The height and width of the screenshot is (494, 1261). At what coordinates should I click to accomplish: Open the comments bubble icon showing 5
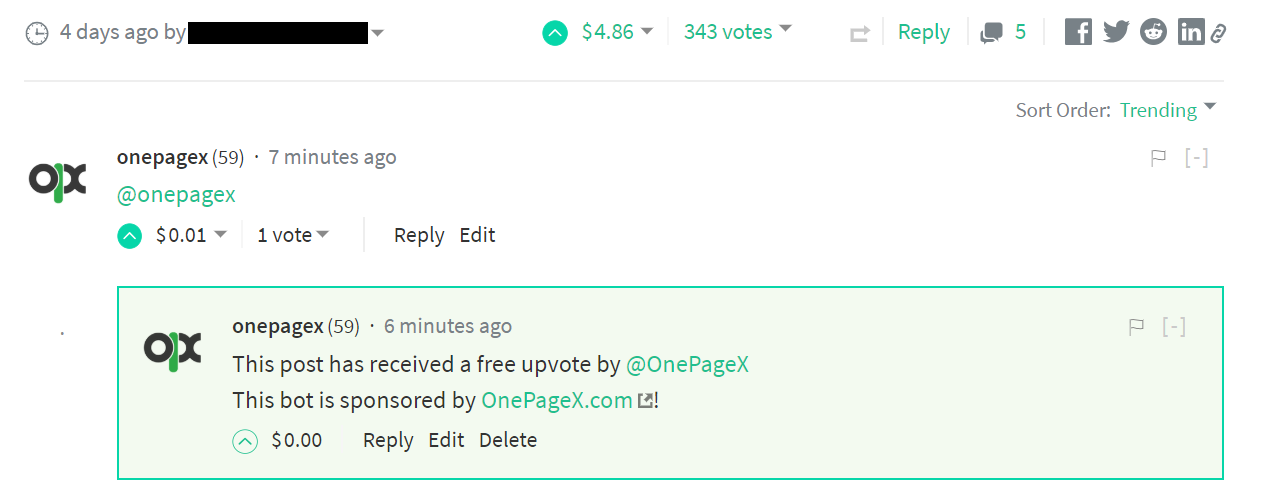click(x=991, y=33)
